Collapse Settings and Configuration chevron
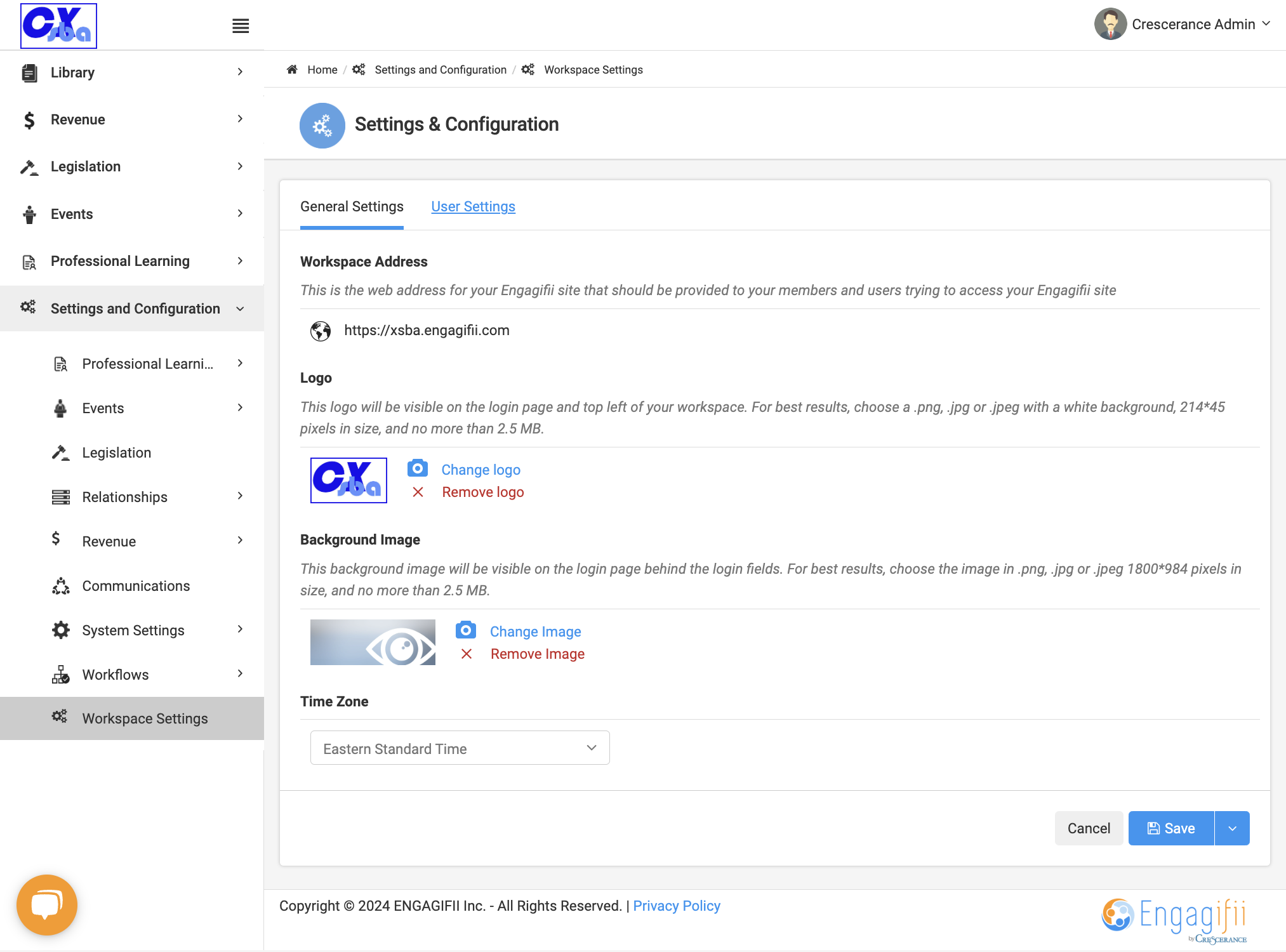This screenshot has width=1286, height=952. click(240, 308)
